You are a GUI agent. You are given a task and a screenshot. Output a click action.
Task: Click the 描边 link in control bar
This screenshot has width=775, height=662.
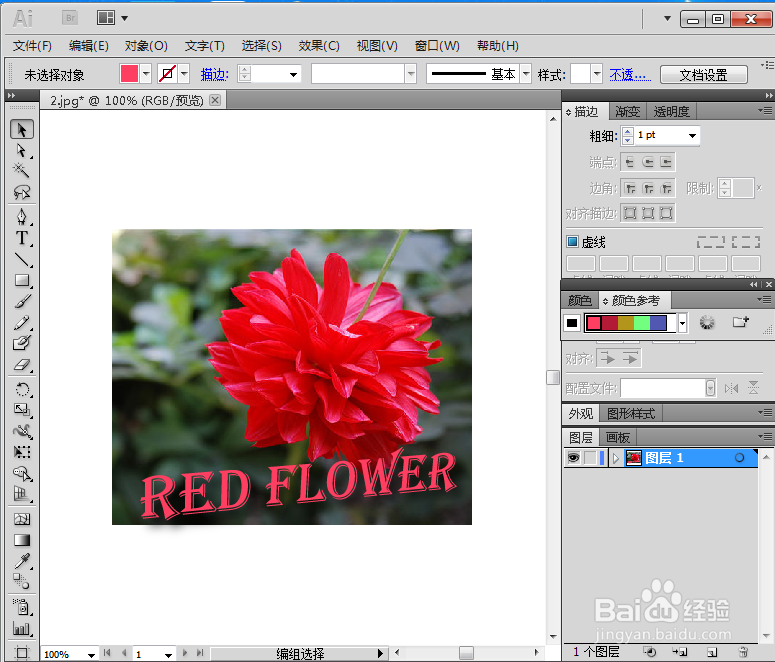point(214,75)
